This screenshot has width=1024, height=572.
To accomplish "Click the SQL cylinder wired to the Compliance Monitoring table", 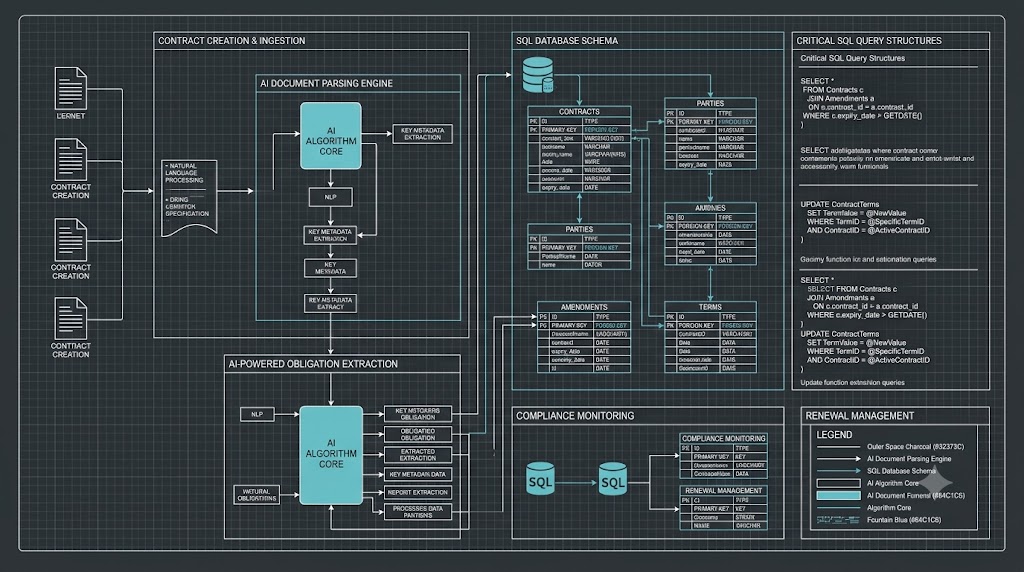I will click(x=613, y=479).
